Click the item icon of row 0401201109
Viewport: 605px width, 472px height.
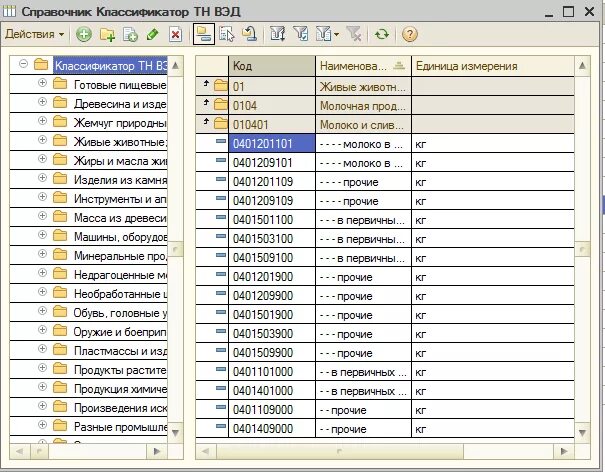(221, 179)
